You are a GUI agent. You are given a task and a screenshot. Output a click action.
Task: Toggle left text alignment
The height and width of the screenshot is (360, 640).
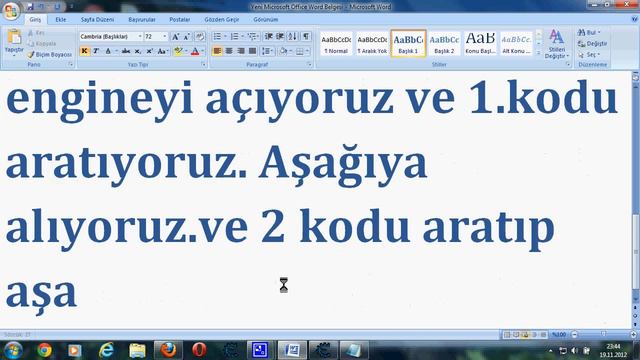point(217,51)
